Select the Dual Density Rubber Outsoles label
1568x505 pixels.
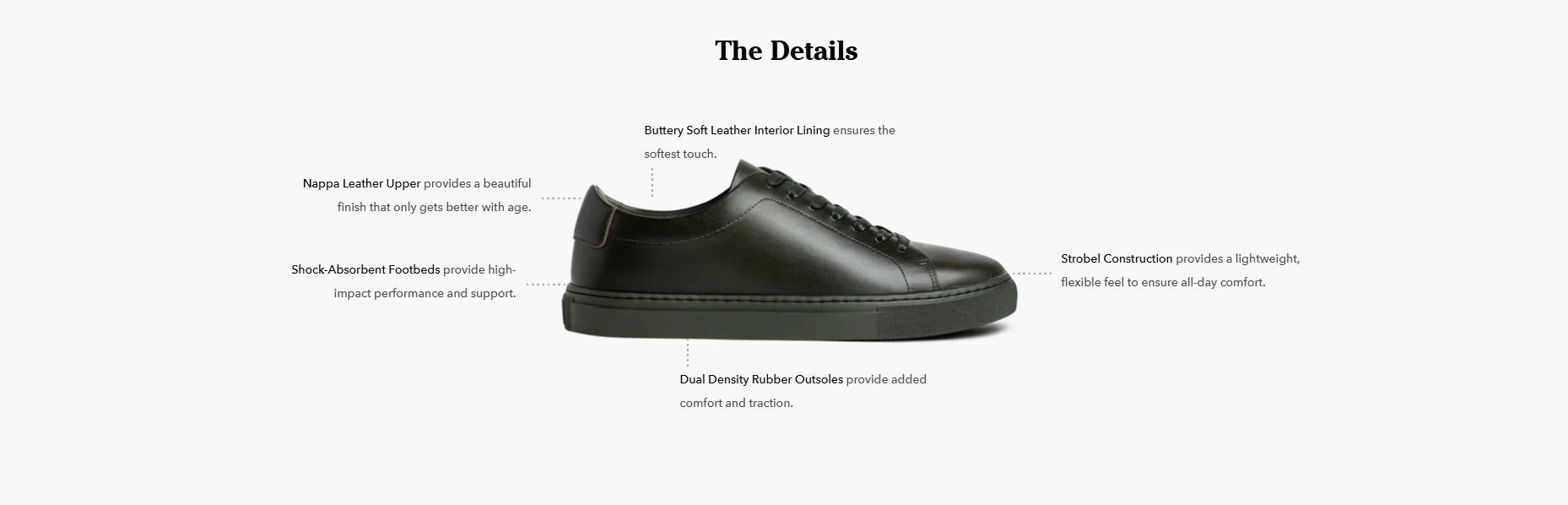pos(761,379)
